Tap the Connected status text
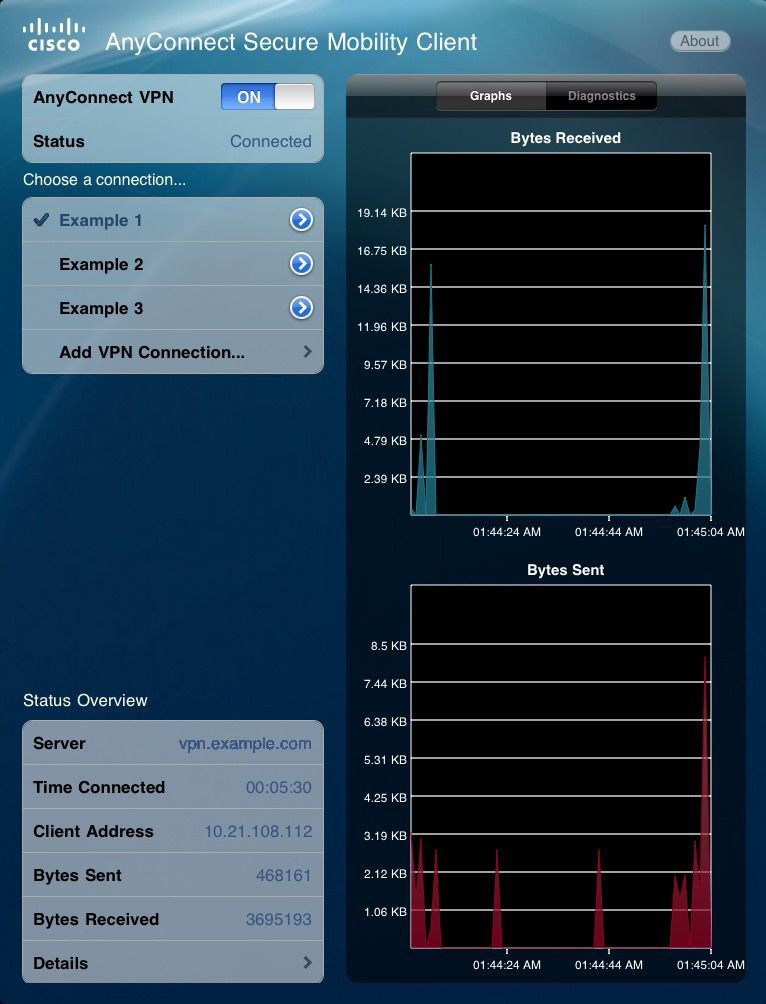Viewport: 766px width, 1004px height. pos(270,141)
